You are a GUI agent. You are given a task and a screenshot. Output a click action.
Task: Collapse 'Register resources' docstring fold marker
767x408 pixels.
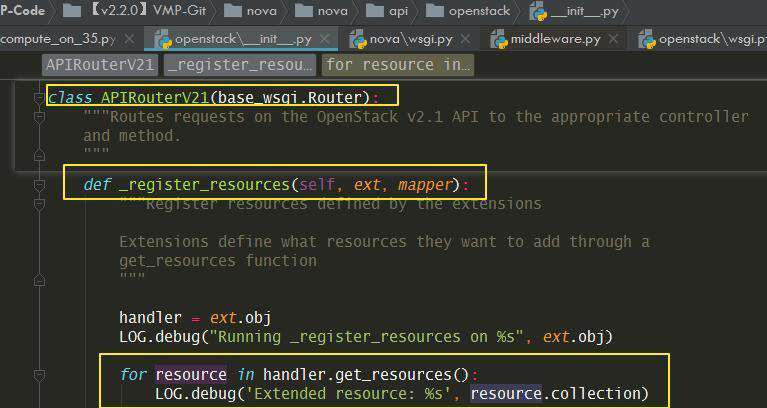[40, 204]
